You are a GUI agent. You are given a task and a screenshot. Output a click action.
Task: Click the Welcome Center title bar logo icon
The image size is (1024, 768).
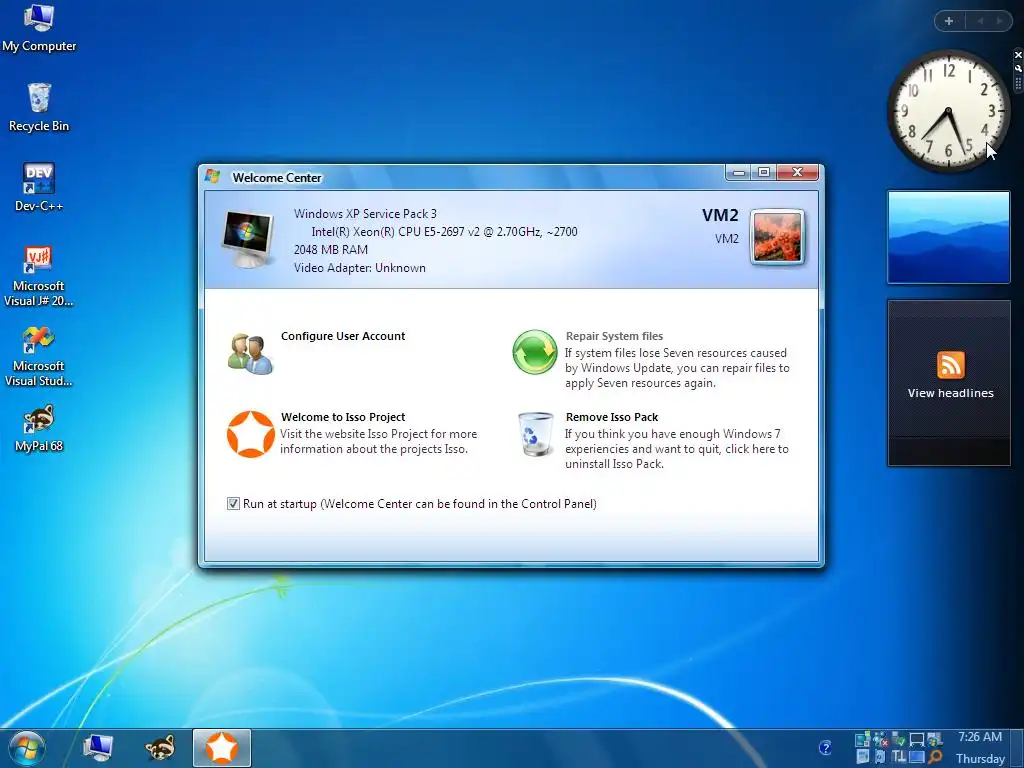[x=212, y=176]
